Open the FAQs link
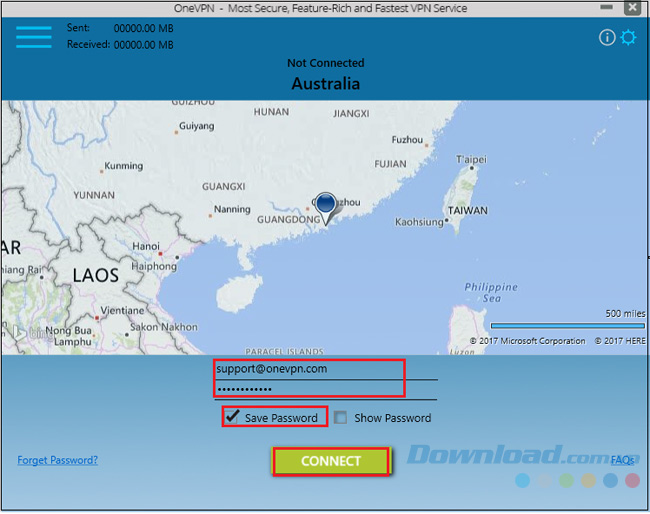The image size is (650, 514). click(x=622, y=460)
